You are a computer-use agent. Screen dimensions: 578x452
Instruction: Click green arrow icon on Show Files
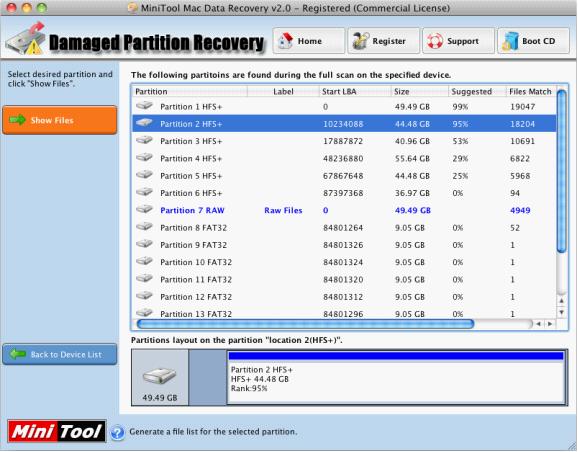17,120
